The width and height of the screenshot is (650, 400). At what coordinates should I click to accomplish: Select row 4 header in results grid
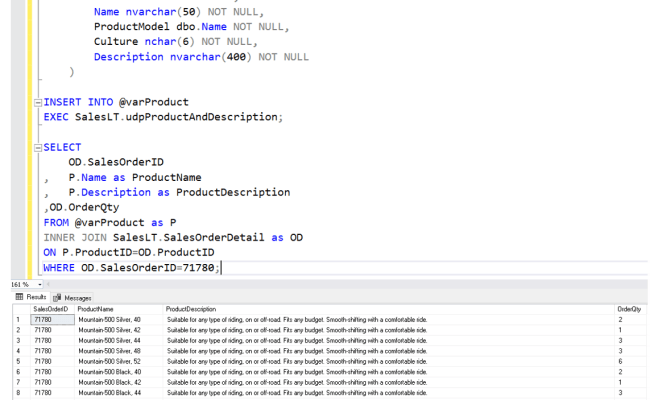pyautogui.click(x=22, y=351)
